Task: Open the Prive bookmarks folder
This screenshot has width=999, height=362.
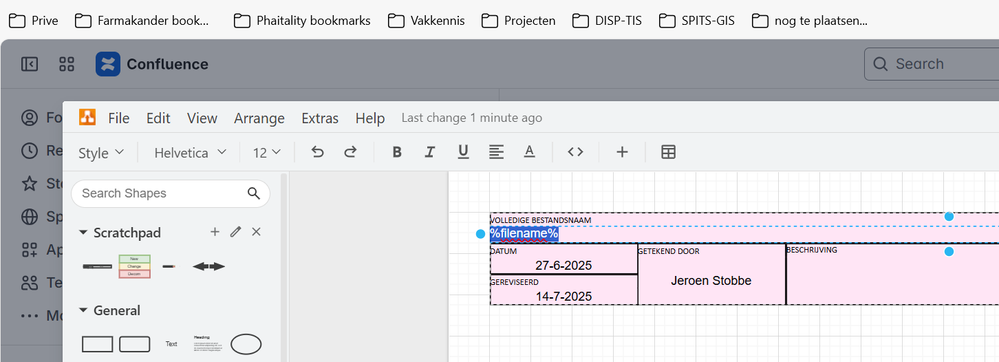Action: click(33, 20)
